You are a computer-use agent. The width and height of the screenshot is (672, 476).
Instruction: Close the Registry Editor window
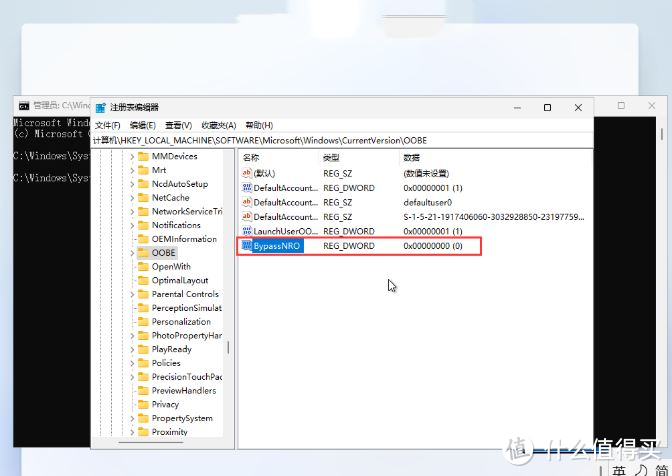pos(578,108)
